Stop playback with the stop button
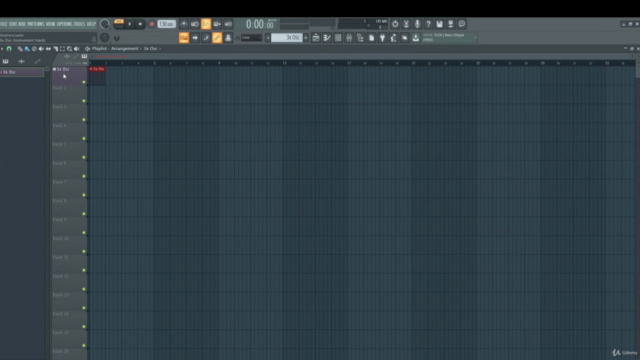Screen dimensions: 640x360 140,24
